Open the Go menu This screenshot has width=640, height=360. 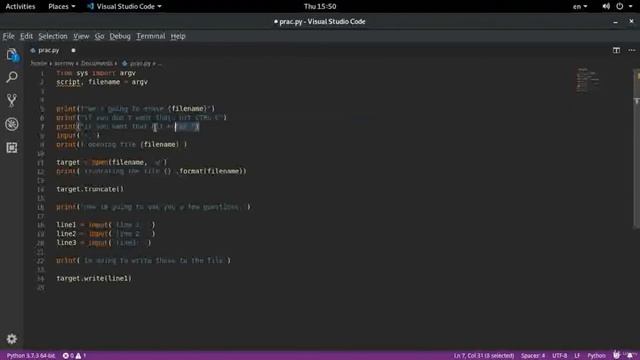point(99,36)
